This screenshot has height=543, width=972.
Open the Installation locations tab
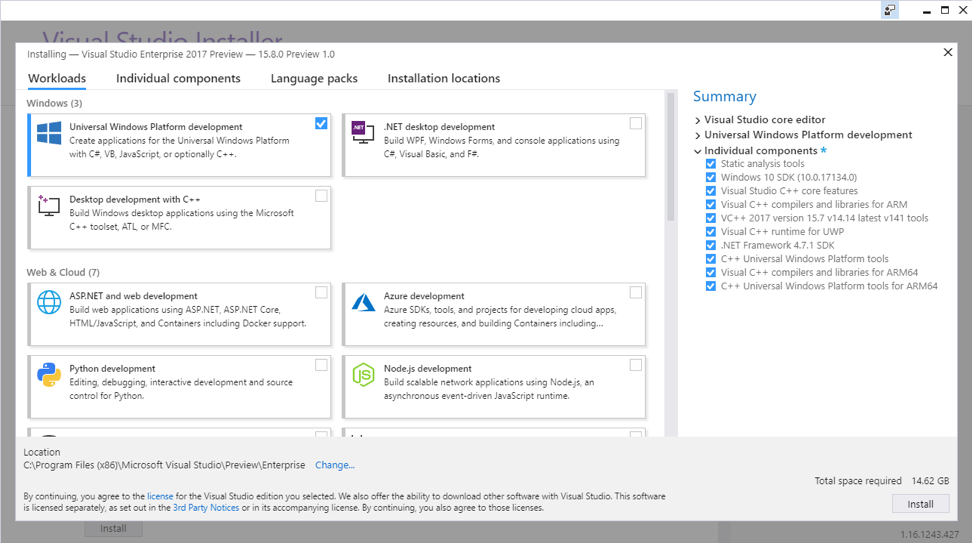click(x=444, y=79)
